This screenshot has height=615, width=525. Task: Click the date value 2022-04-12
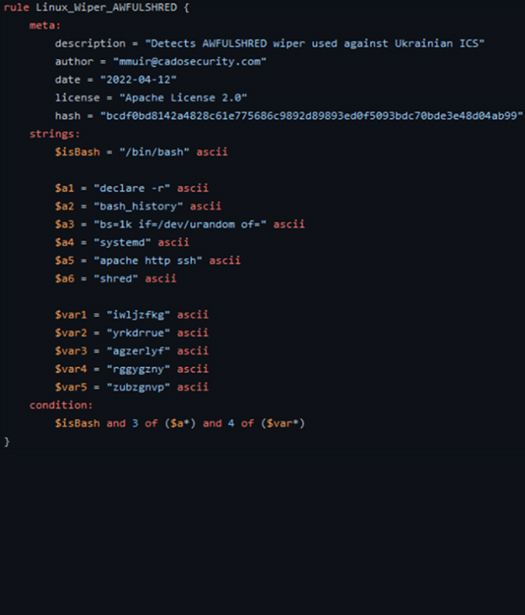click(138, 80)
